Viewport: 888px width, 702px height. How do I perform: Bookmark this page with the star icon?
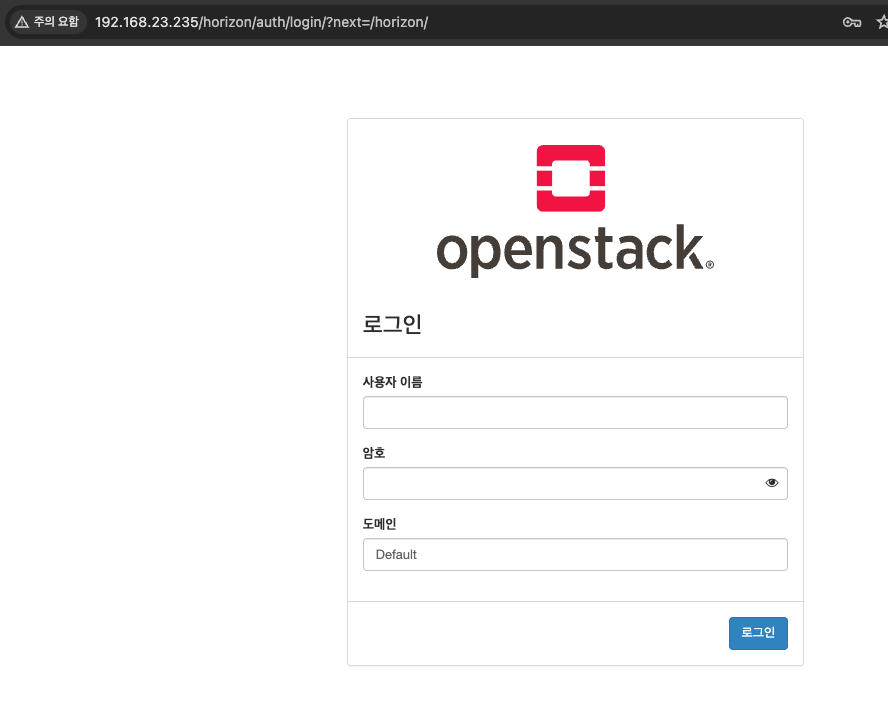tap(882, 22)
